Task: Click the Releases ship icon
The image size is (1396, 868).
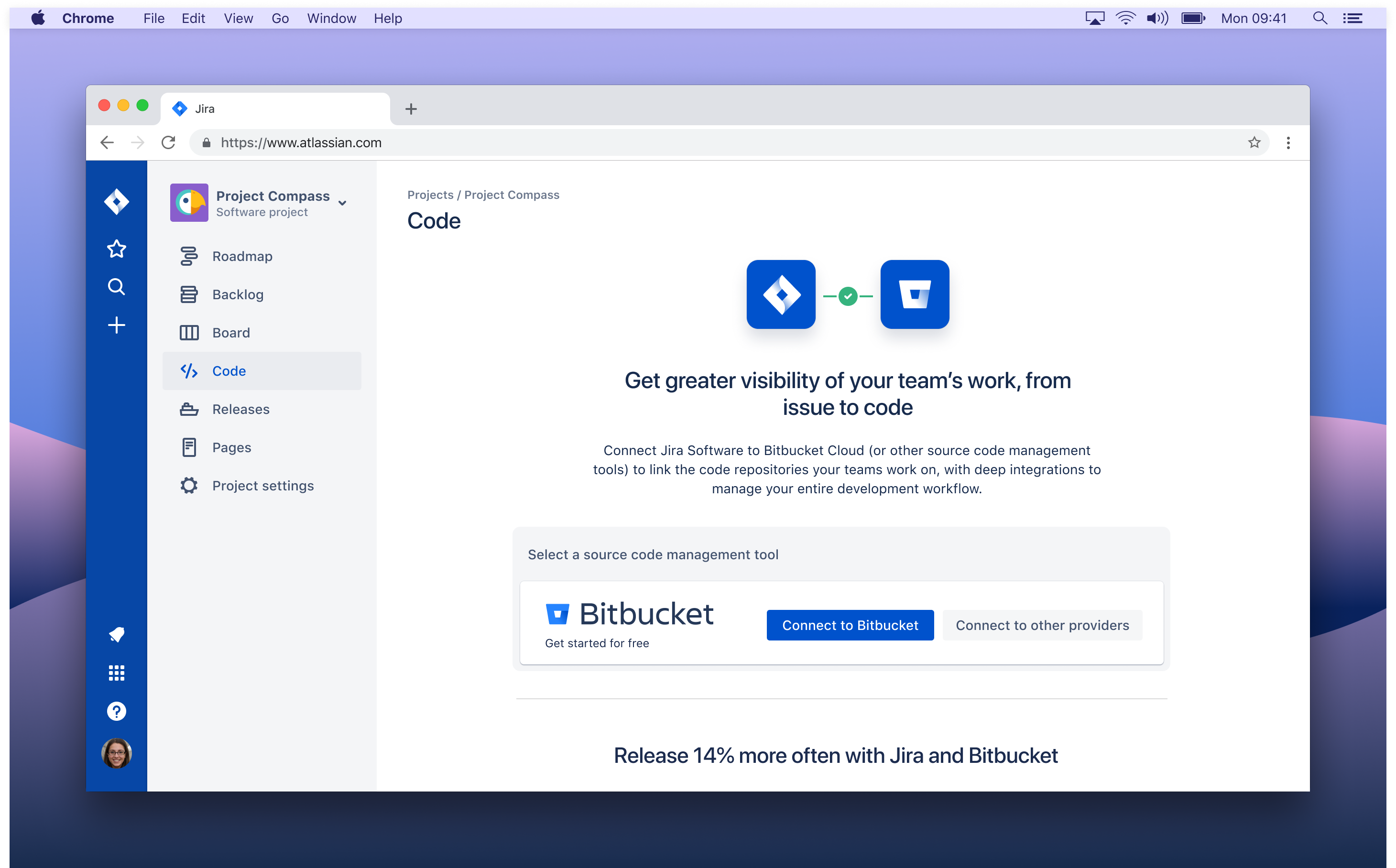Action: 189,409
